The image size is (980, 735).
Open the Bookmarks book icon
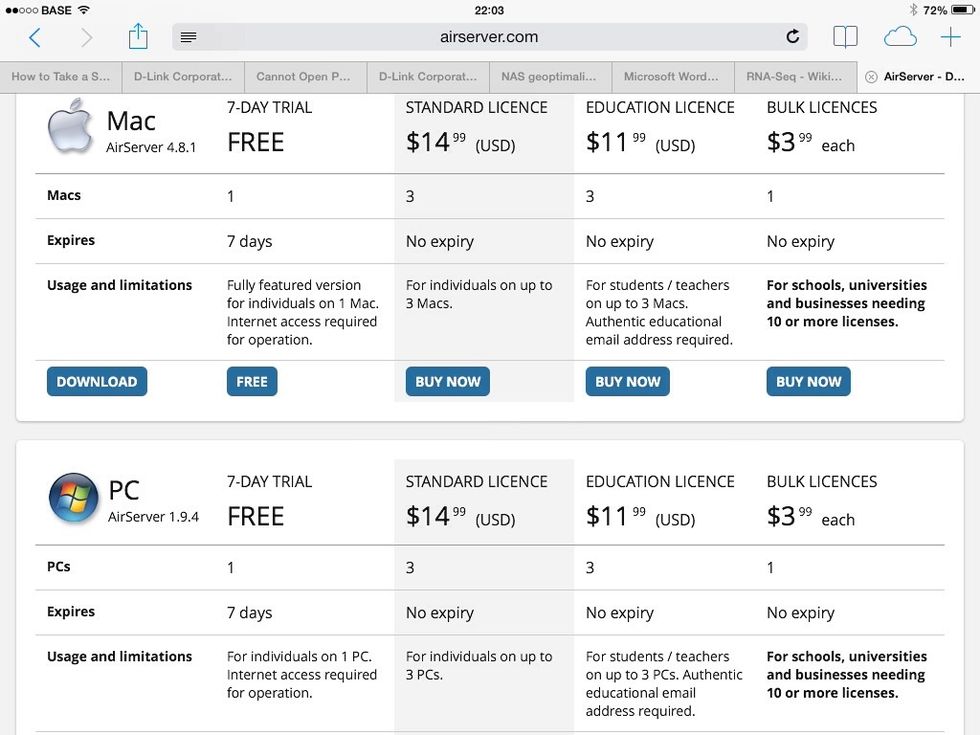tap(845, 37)
